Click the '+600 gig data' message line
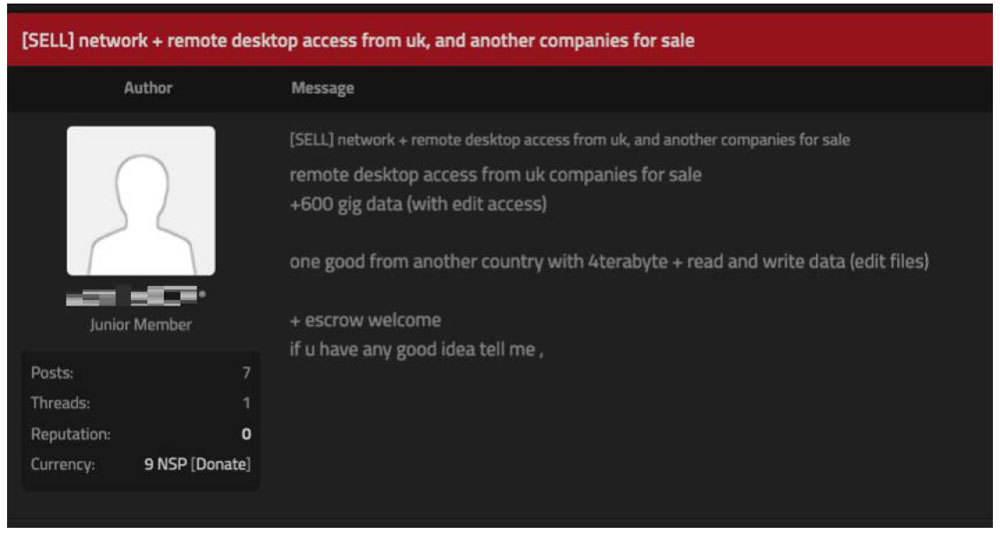Screen dimensions: 1000x534 pos(416,205)
